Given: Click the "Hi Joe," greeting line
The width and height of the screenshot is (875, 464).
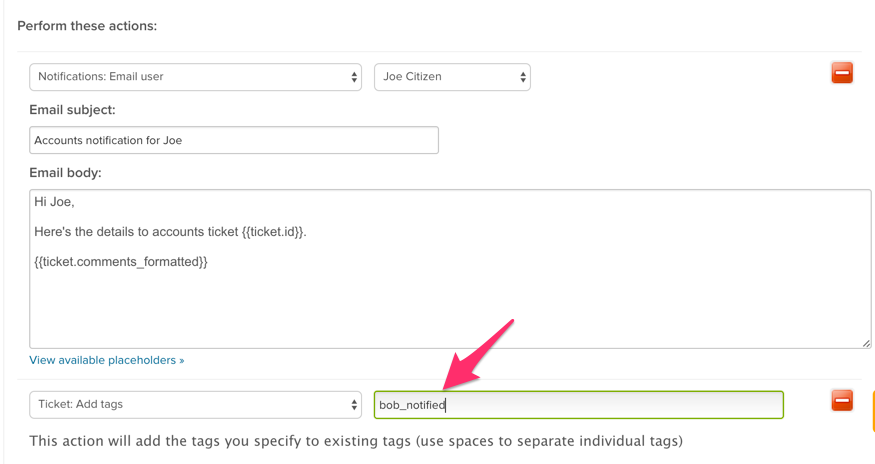Looking at the screenshot, I should pyautogui.click(x=54, y=202).
